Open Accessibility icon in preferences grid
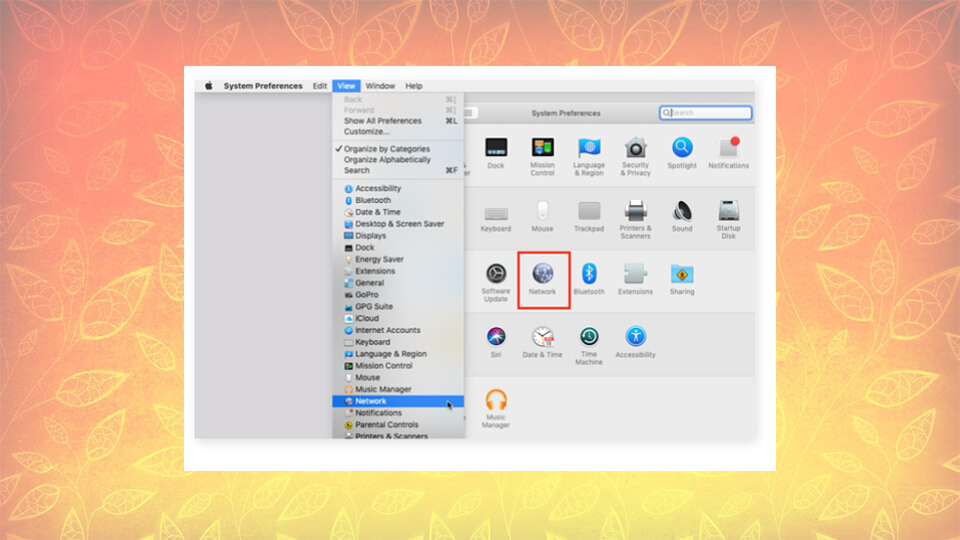Viewport: 960px width, 540px height. click(636, 337)
